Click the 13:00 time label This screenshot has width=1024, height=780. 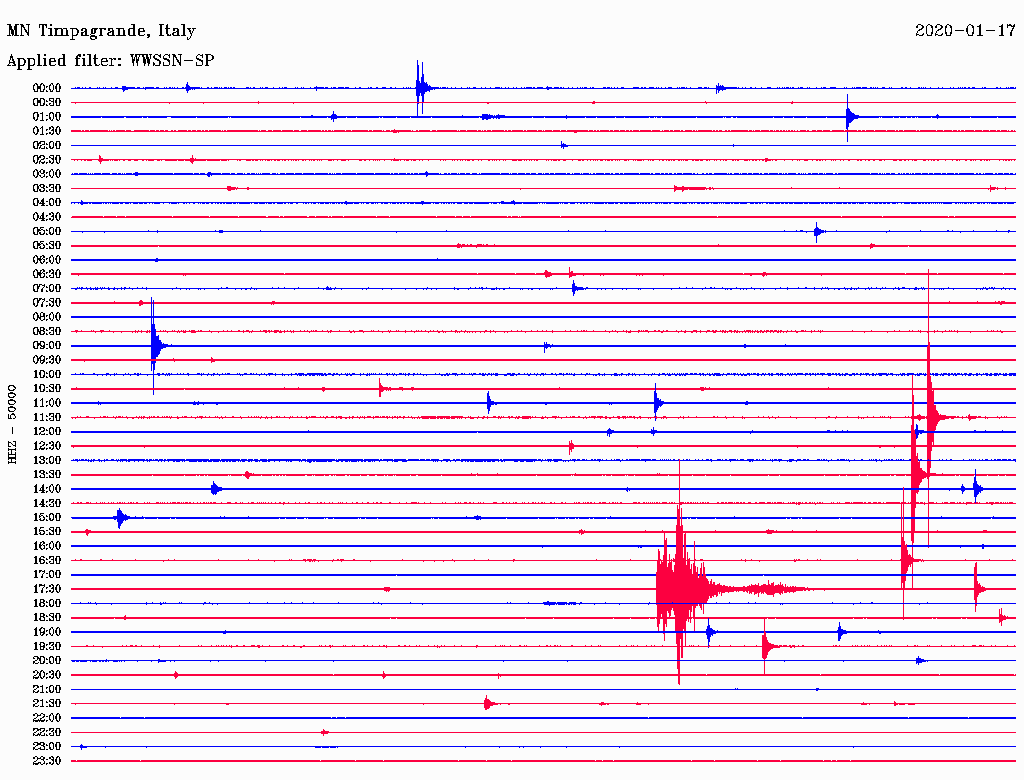click(47, 461)
